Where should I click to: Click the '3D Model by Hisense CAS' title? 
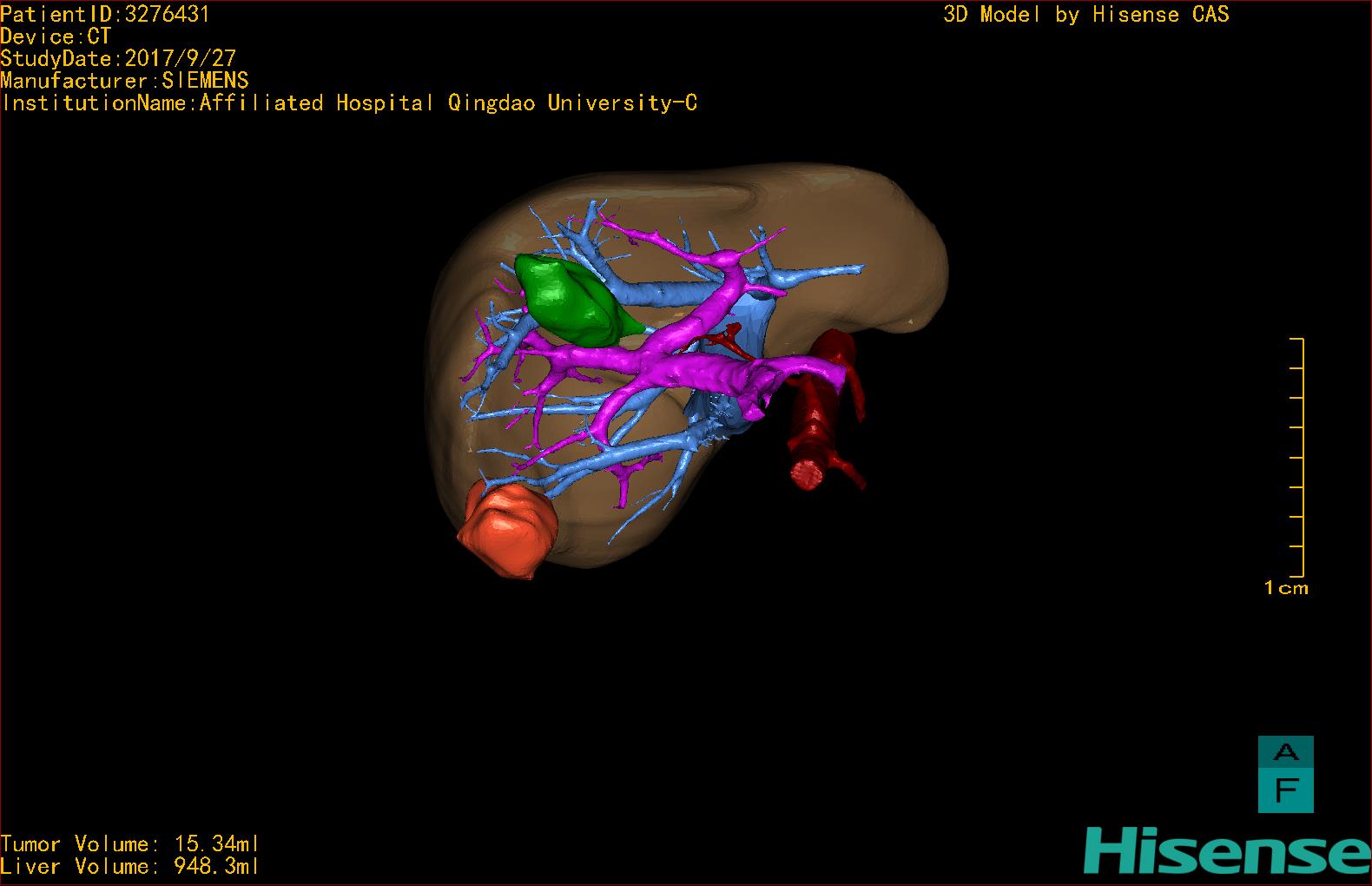[1086, 15]
